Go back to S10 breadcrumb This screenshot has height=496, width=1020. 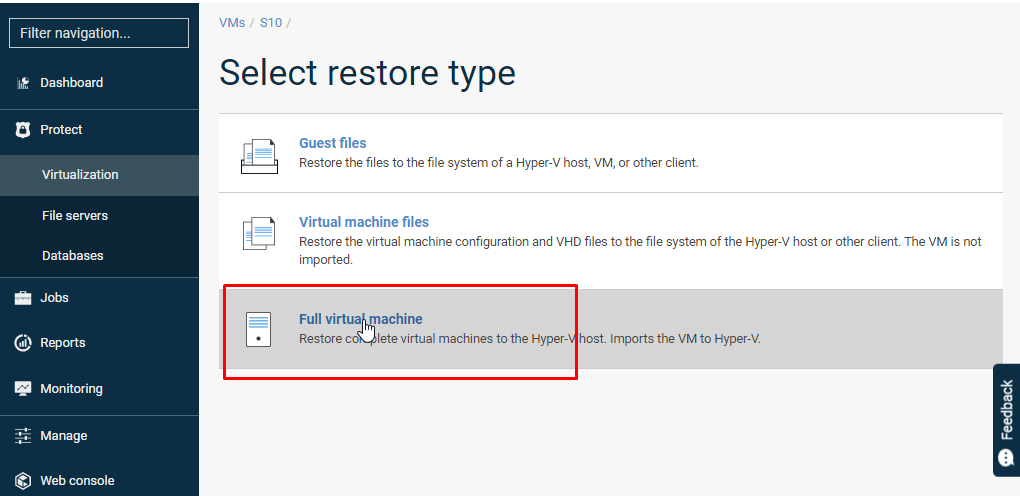coord(271,22)
